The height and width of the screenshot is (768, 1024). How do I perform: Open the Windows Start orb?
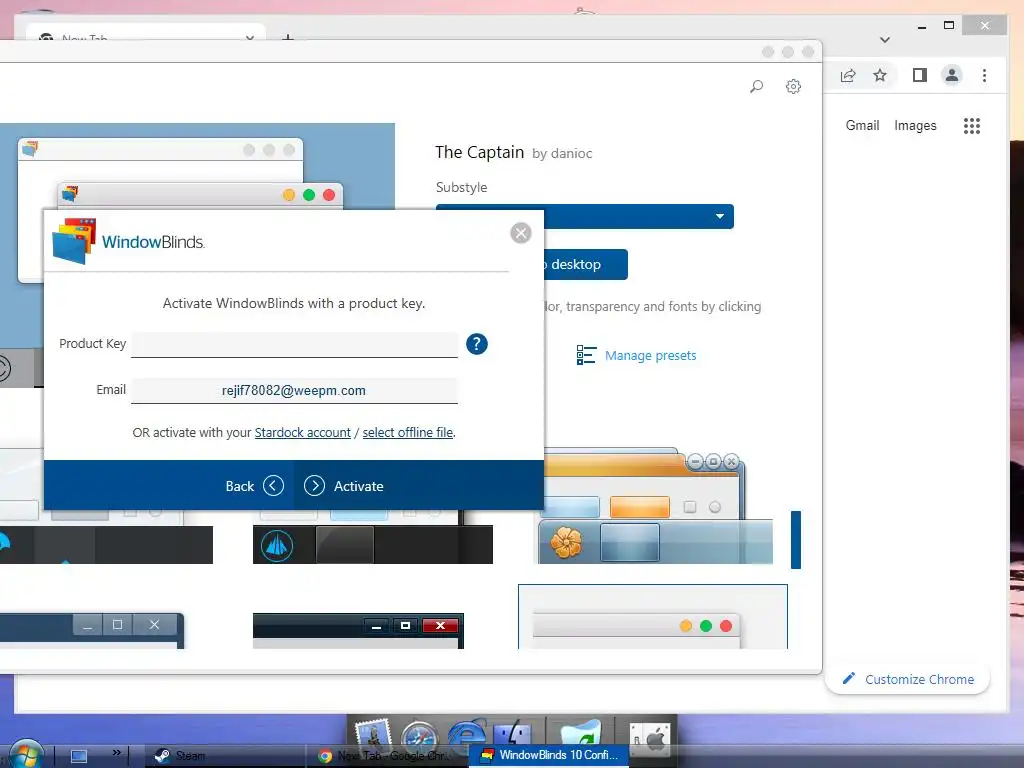pyautogui.click(x=25, y=754)
